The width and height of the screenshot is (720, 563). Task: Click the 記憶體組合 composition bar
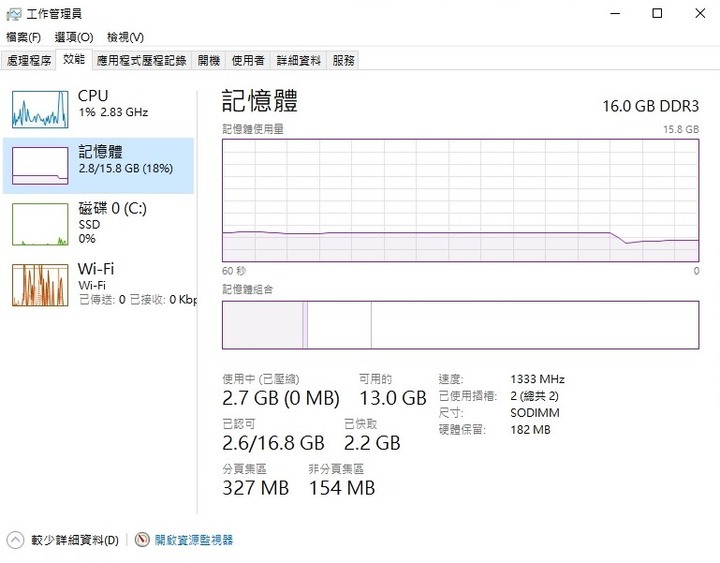point(461,325)
